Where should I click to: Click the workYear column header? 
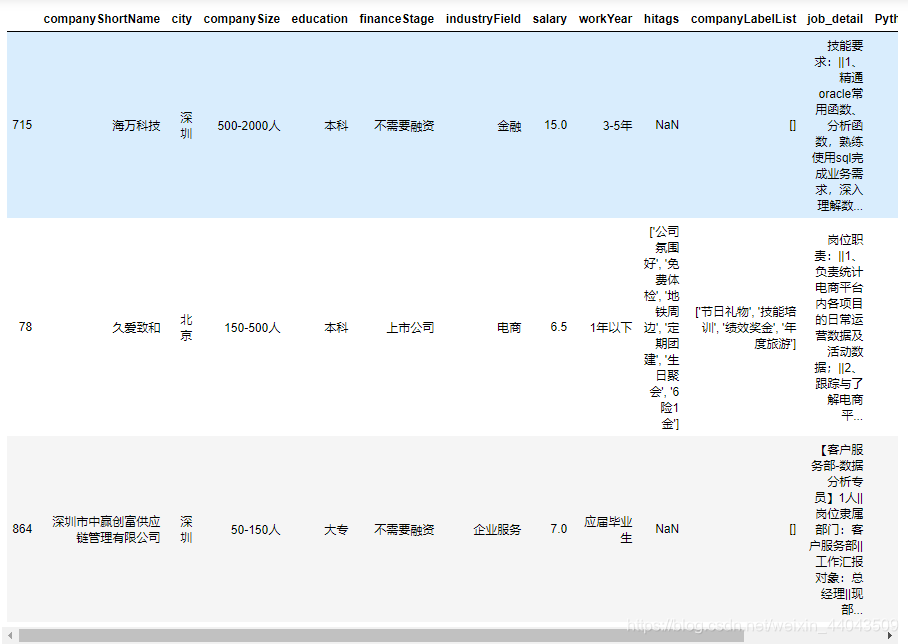[605, 19]
